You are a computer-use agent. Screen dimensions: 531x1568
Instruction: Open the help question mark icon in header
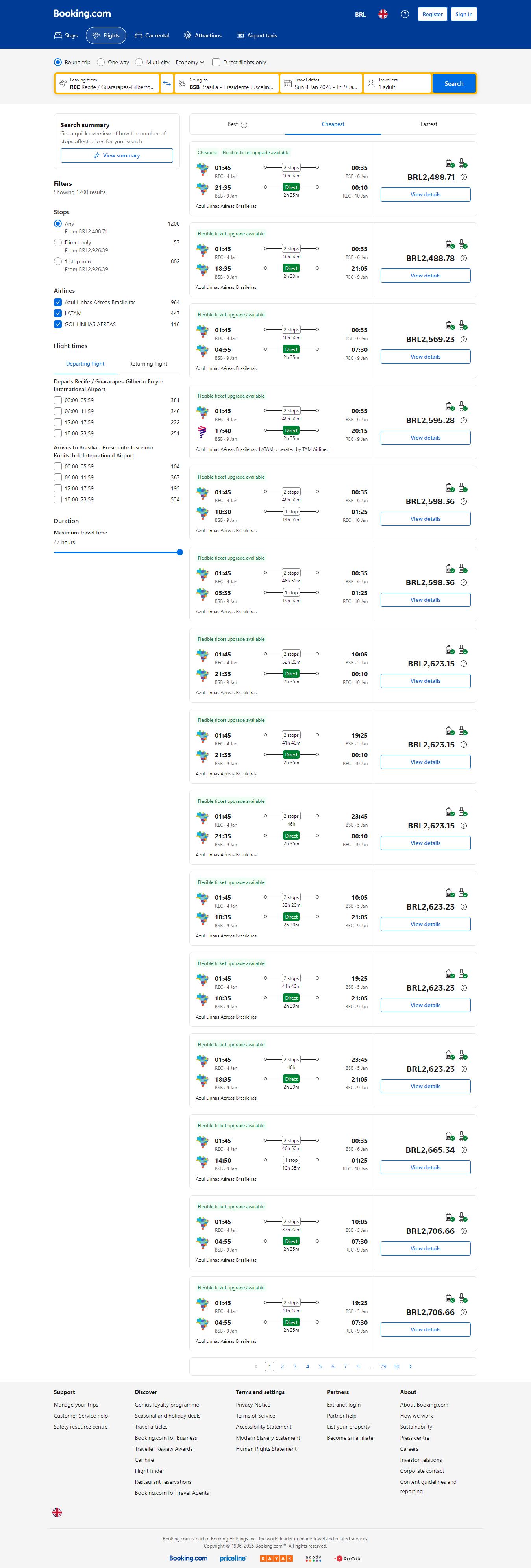click(405, 14)
